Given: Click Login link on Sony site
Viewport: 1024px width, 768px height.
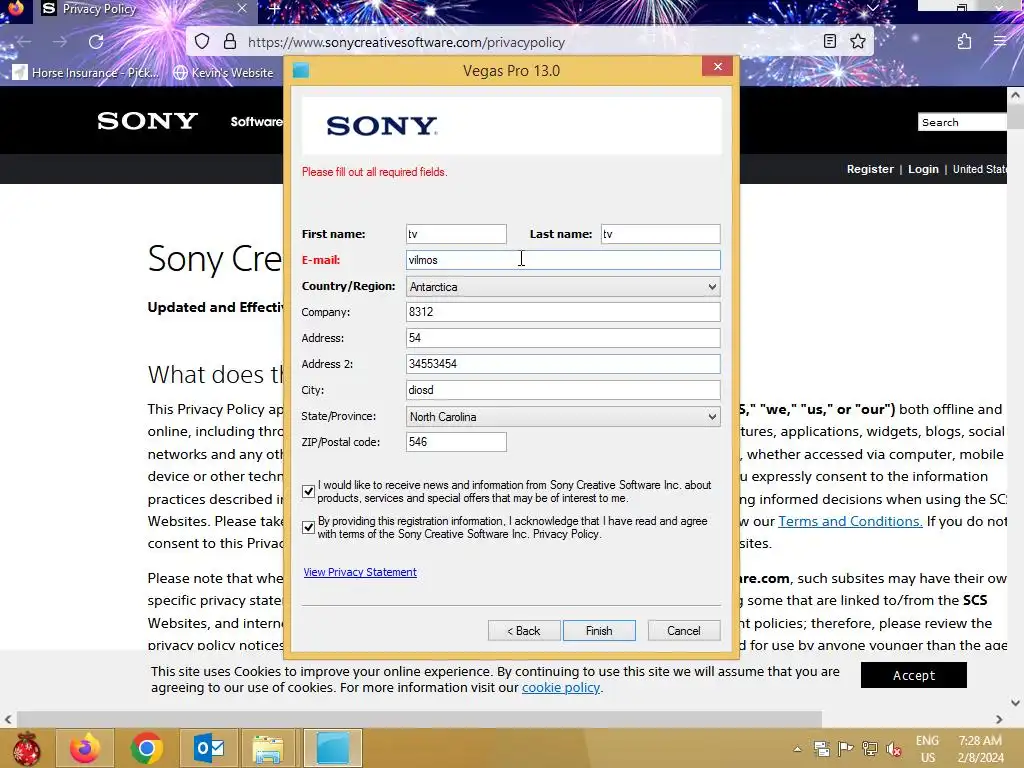Looking at the screenshot, I should (x=923, y=169).
